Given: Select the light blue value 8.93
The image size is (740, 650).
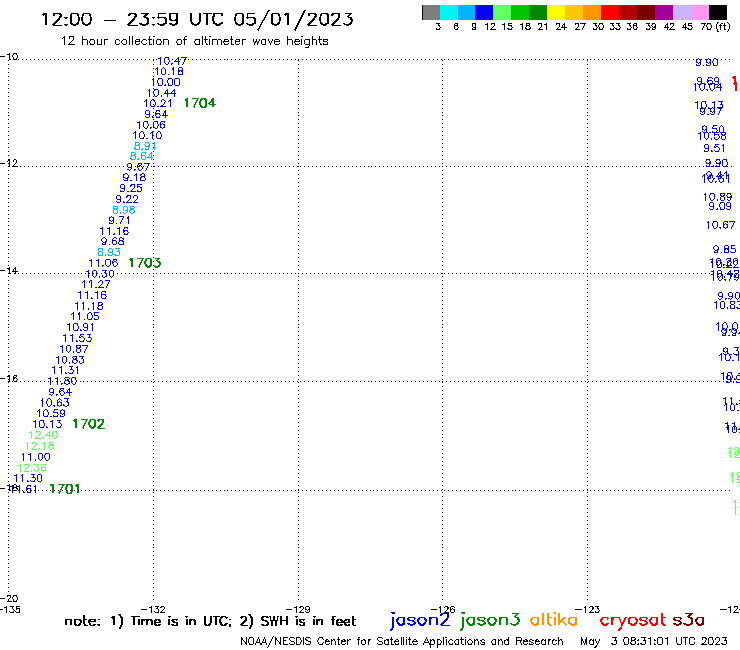Looking at the screenshot, I should click(x=109, y=252).
